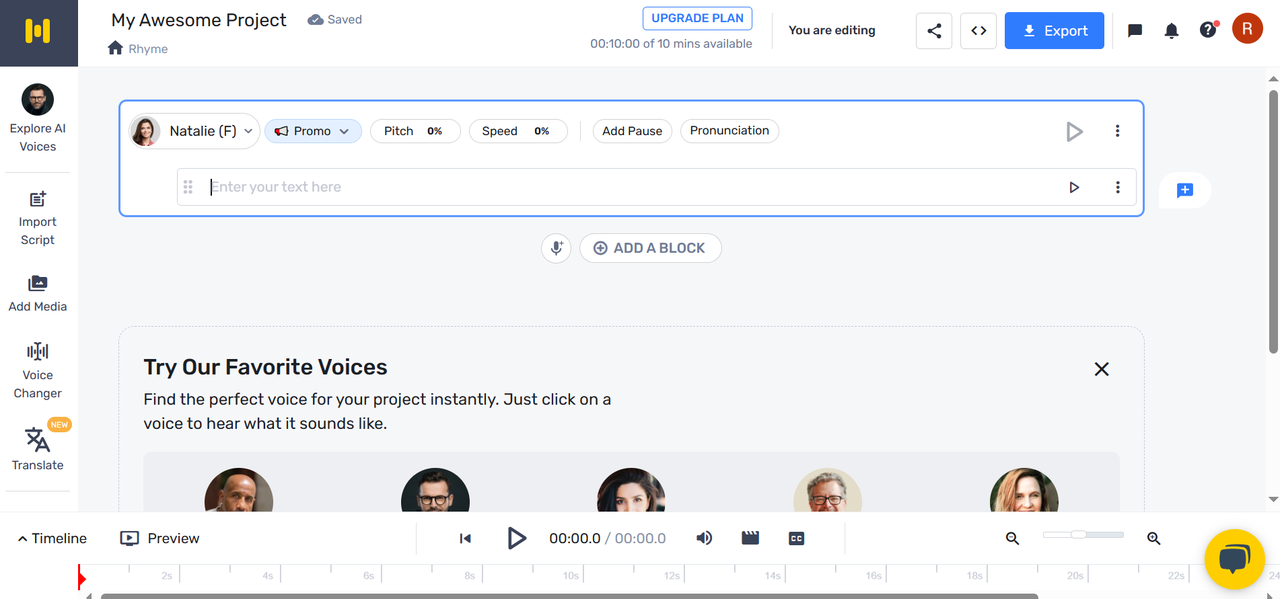This screenshot has width=1280, height=599.
Task: Adjust the Pitch 0% setting
Action: coord(415,131)
